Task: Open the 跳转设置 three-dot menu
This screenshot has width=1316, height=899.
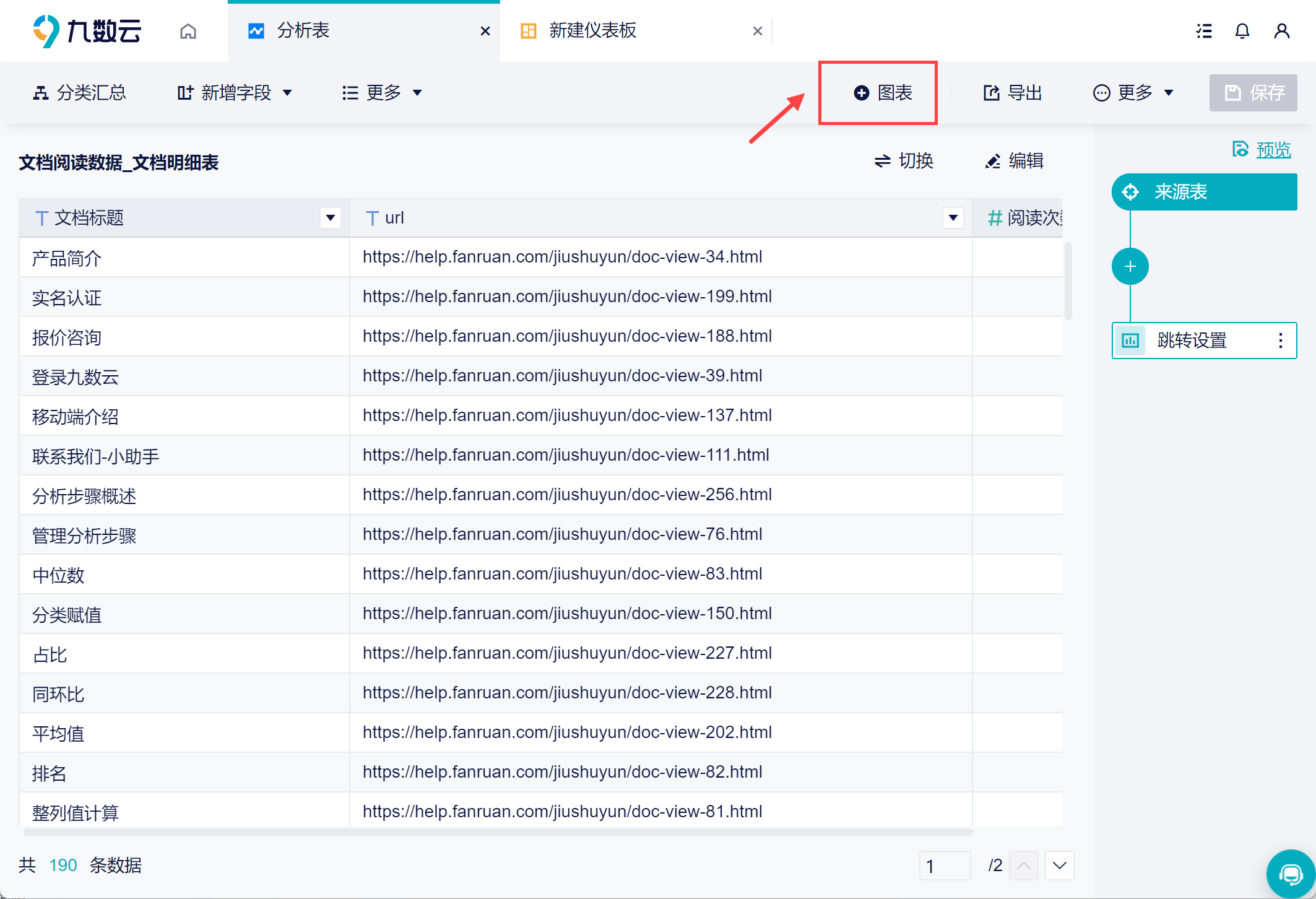Action: 1280,340
